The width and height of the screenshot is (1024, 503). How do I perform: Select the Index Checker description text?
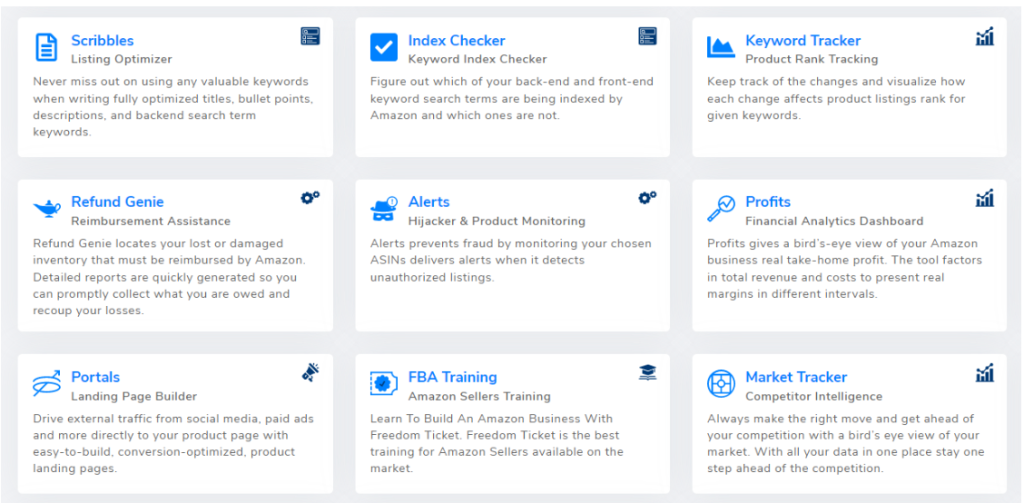point(512,99)
